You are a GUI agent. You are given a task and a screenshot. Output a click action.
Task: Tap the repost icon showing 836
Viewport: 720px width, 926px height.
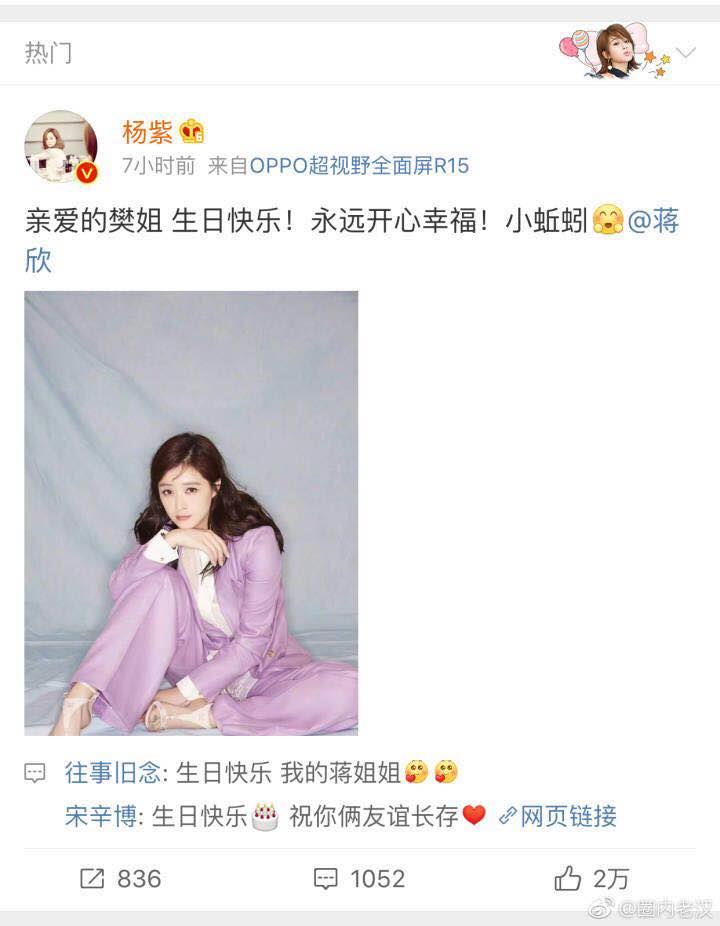(92, 879)
